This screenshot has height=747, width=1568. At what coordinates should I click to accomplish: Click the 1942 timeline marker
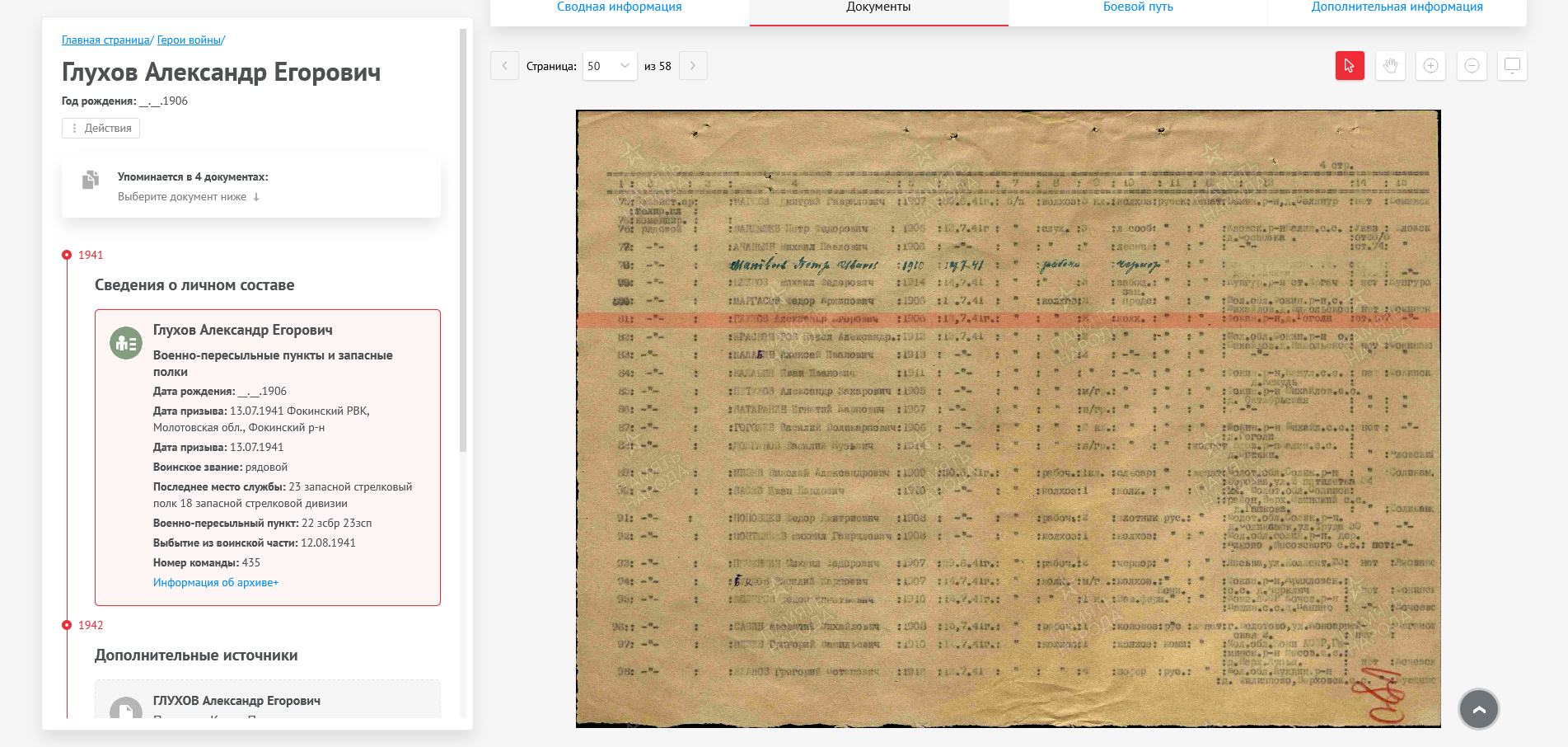[67, 625]
